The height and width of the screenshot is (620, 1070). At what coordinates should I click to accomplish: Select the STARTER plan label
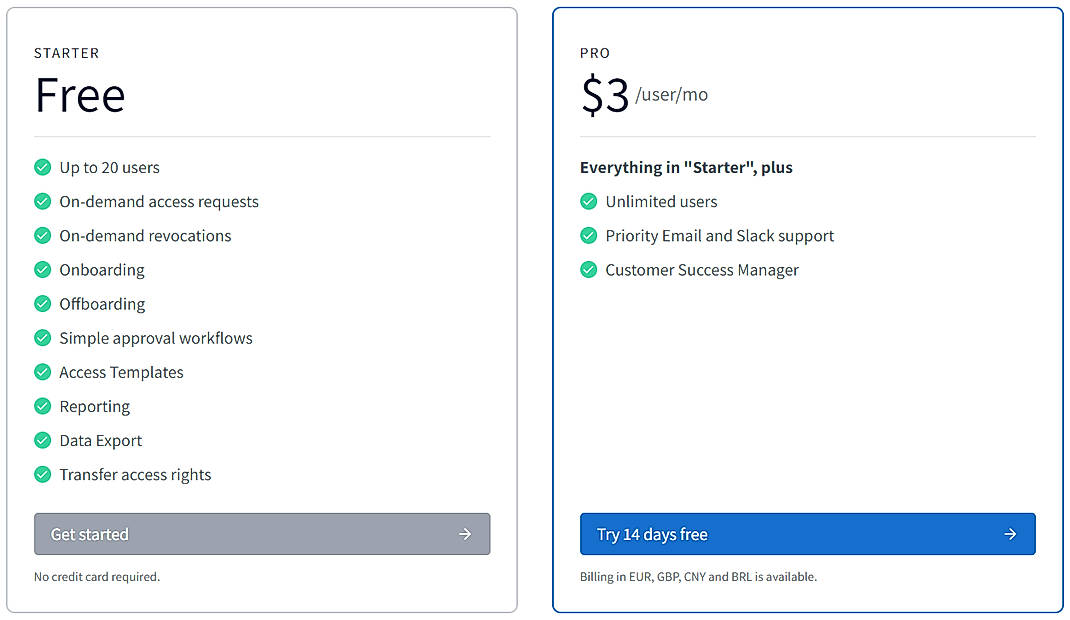tap(66, 53)
